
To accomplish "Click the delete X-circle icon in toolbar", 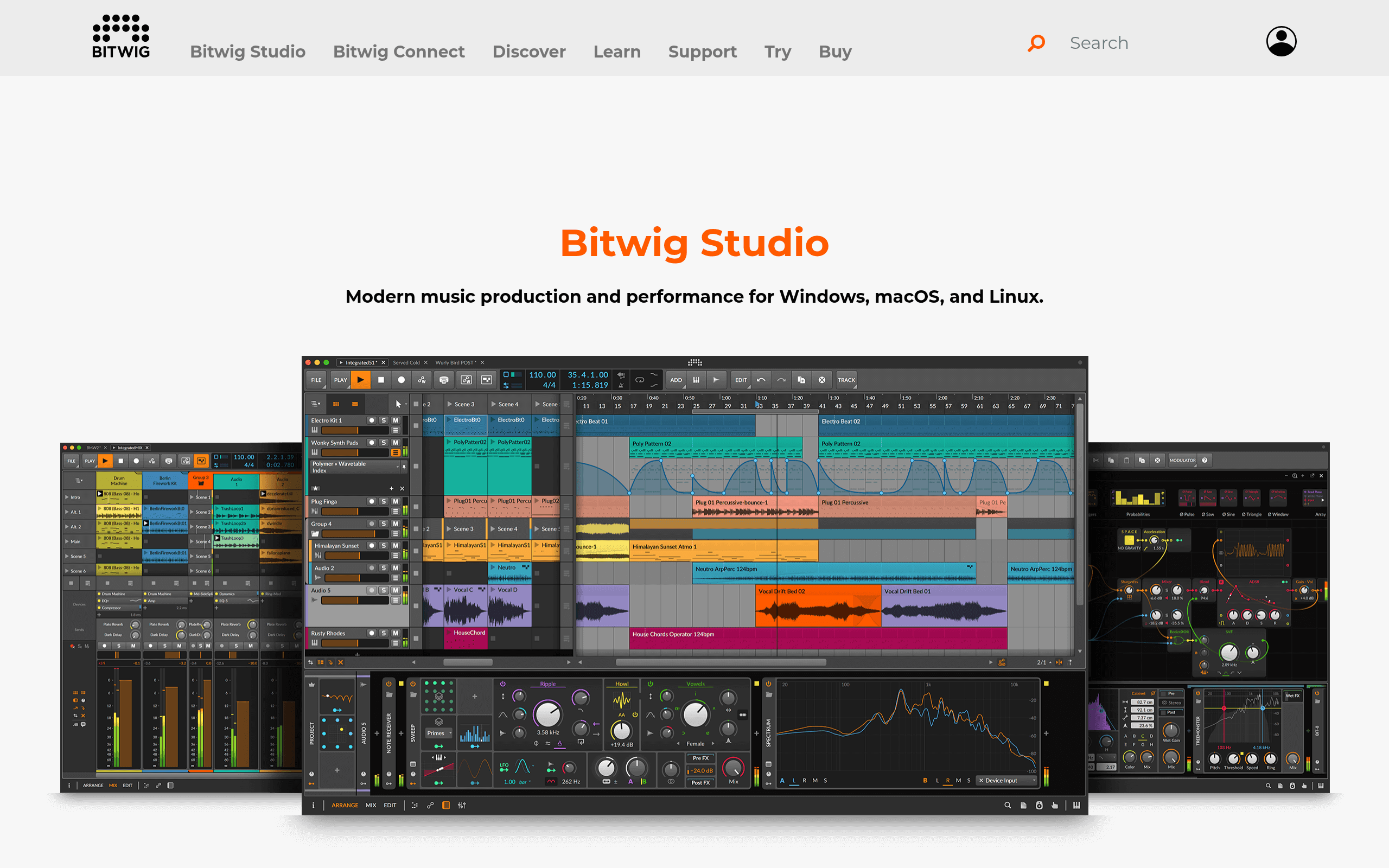I will point(822,379).
